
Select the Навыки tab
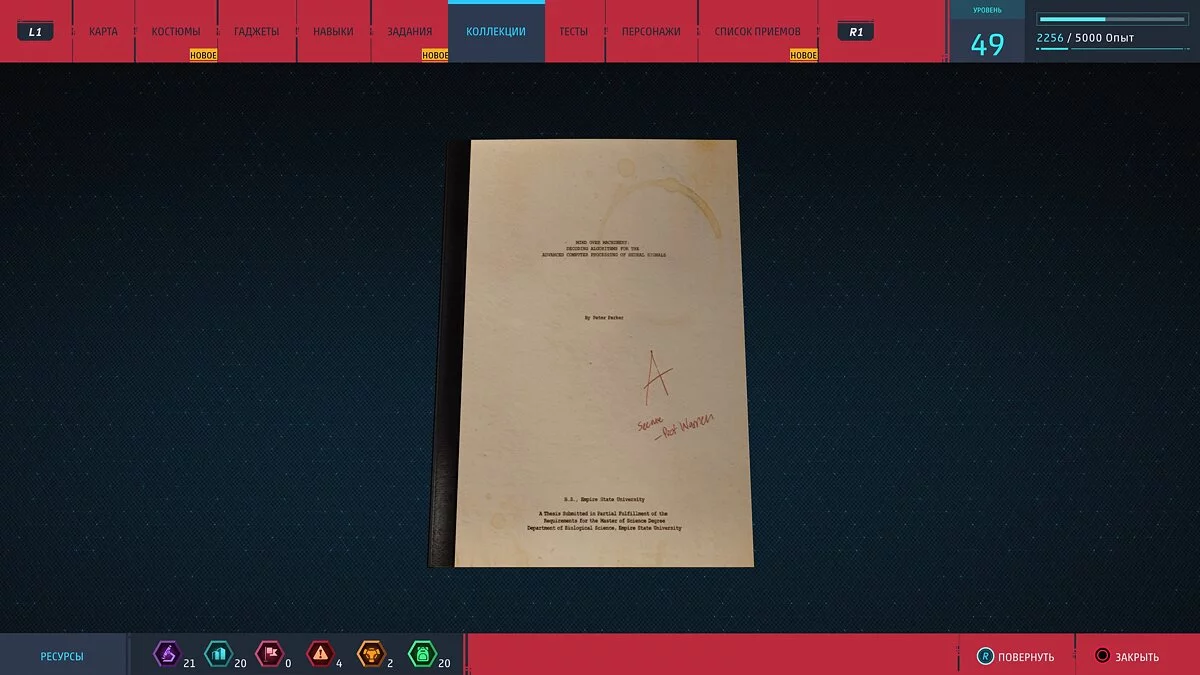click(x=333, y=31)
